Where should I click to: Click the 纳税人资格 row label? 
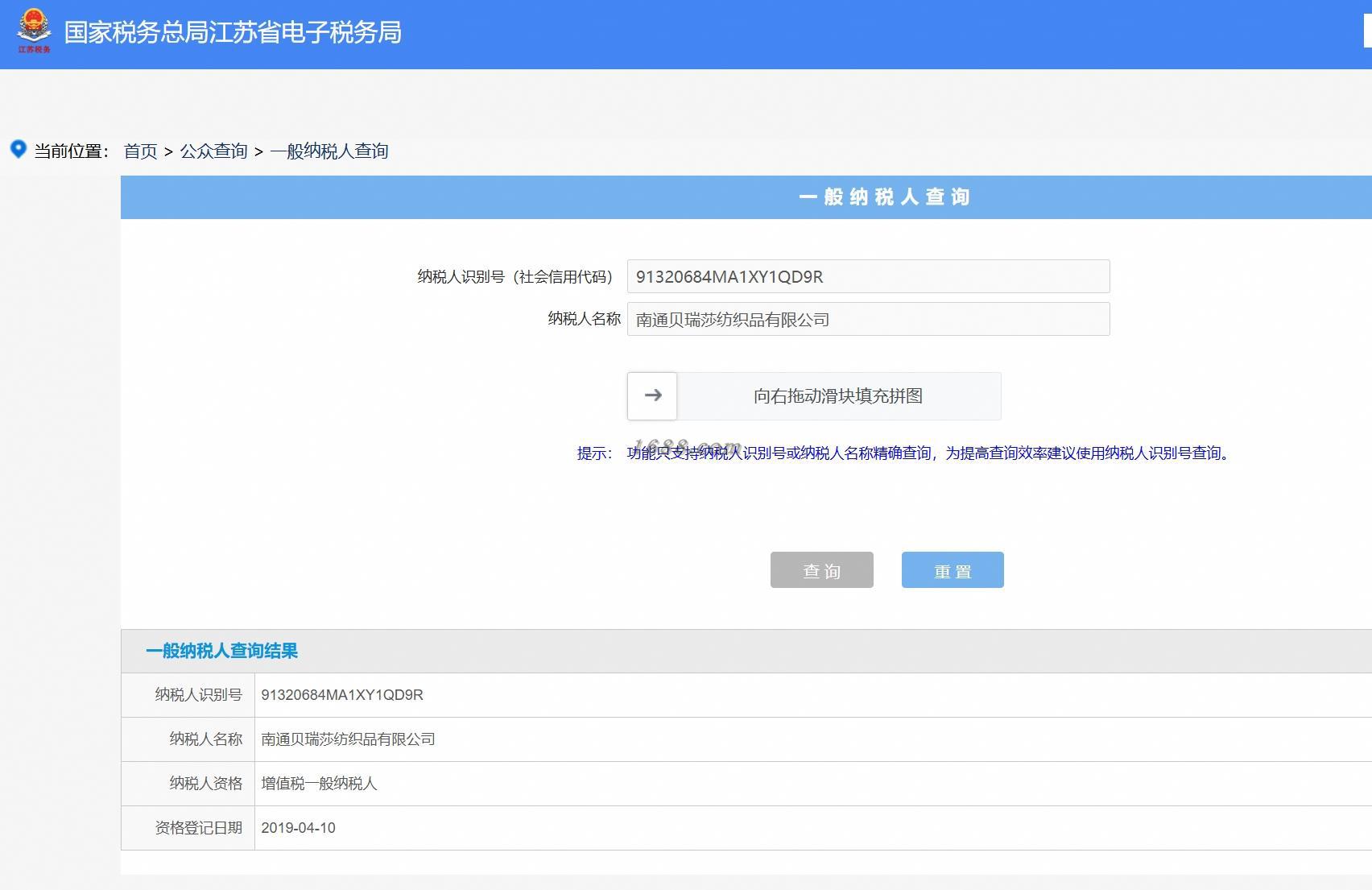205,784
